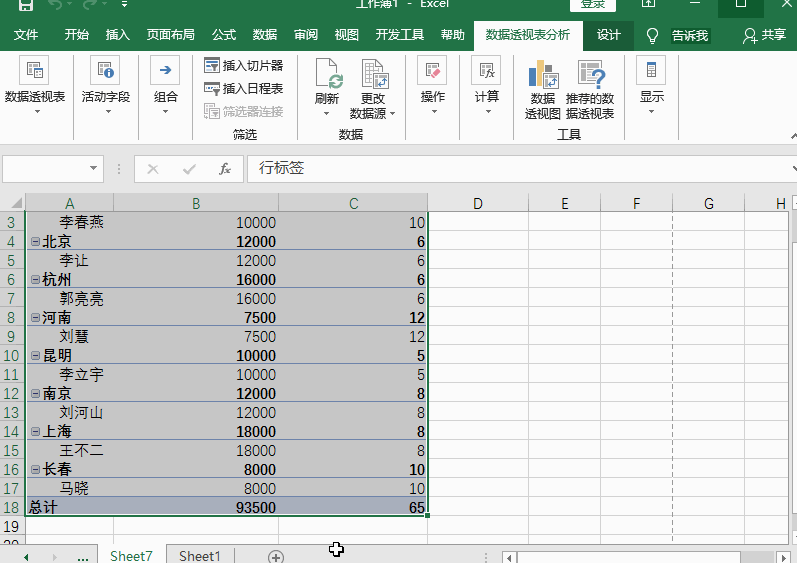
Task: Collapse the 杭州 row group
Action: 35,280
